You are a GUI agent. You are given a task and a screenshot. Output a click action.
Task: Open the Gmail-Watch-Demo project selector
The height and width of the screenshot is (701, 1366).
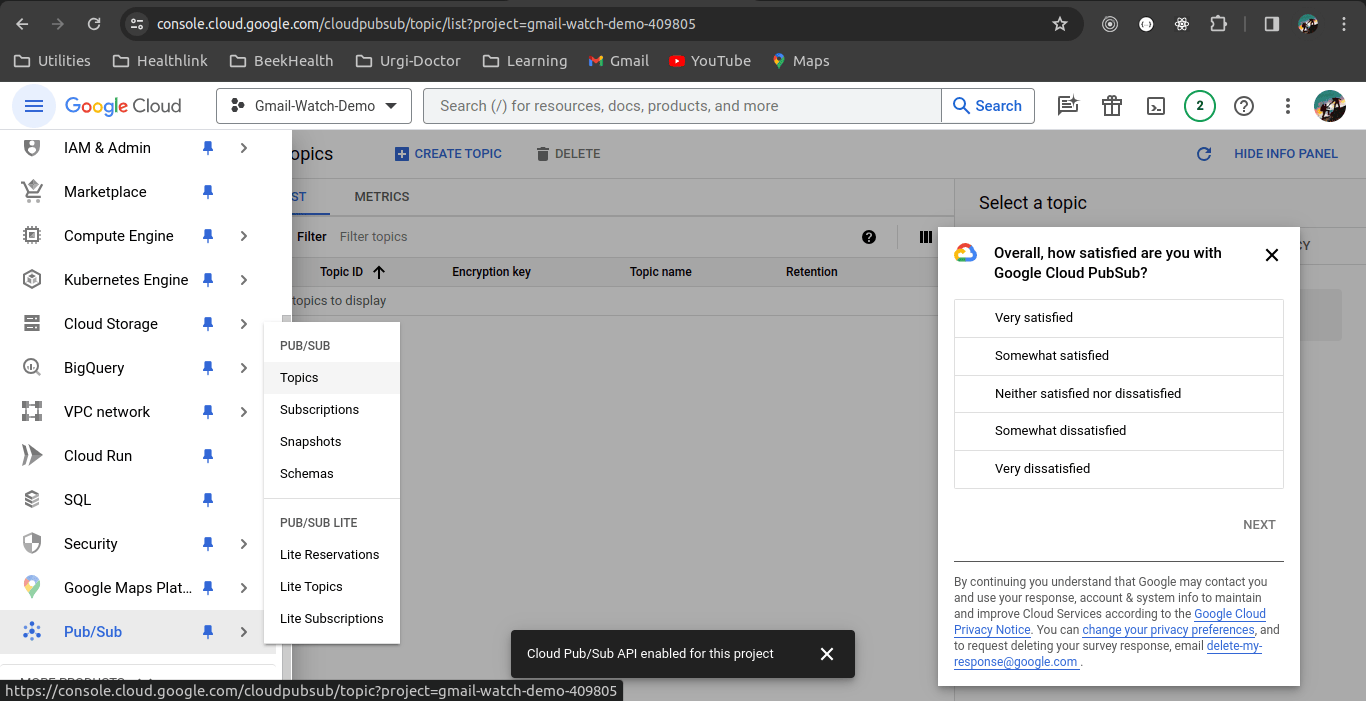click(x=313, y=105)
